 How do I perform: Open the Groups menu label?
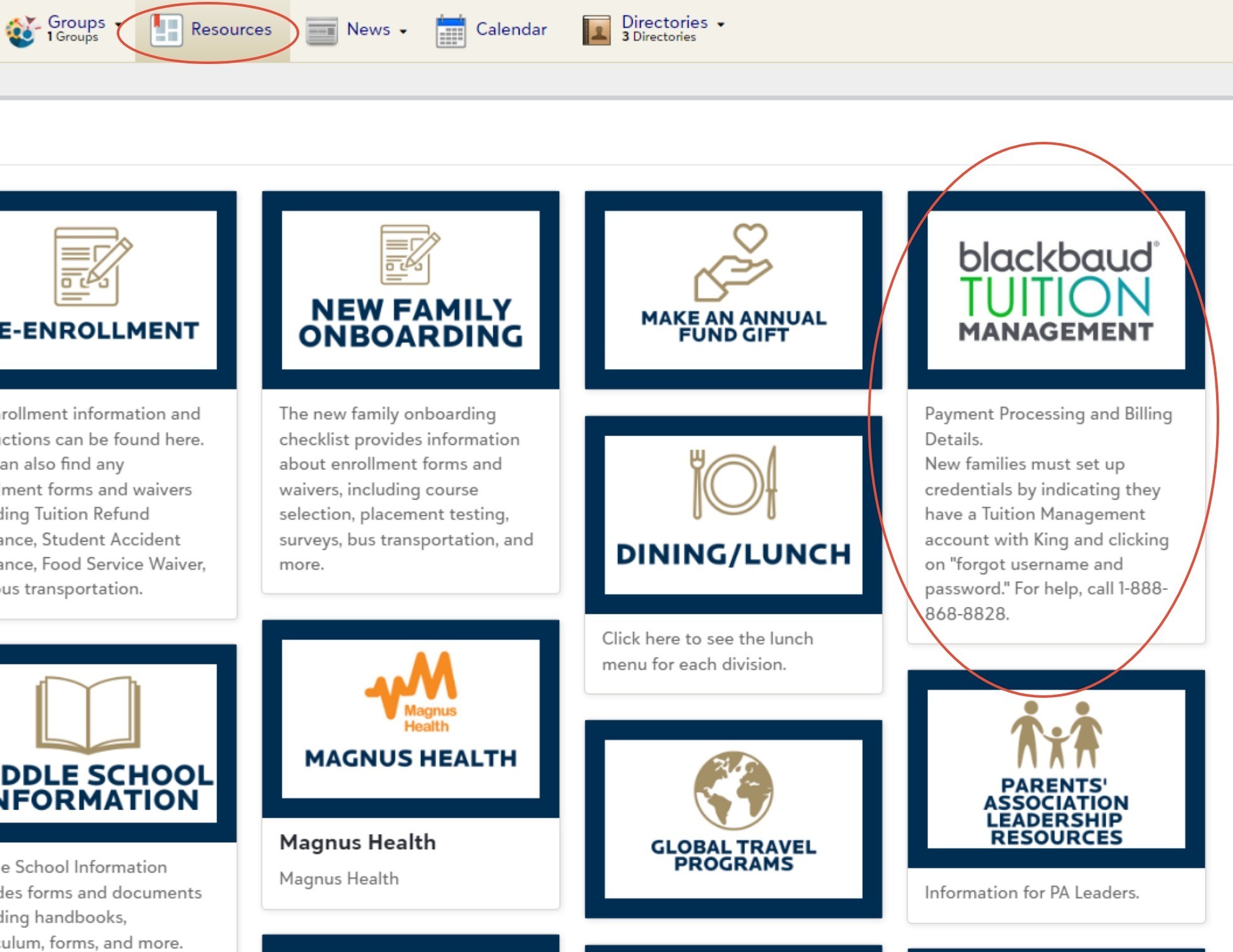[x=77, y=22]
